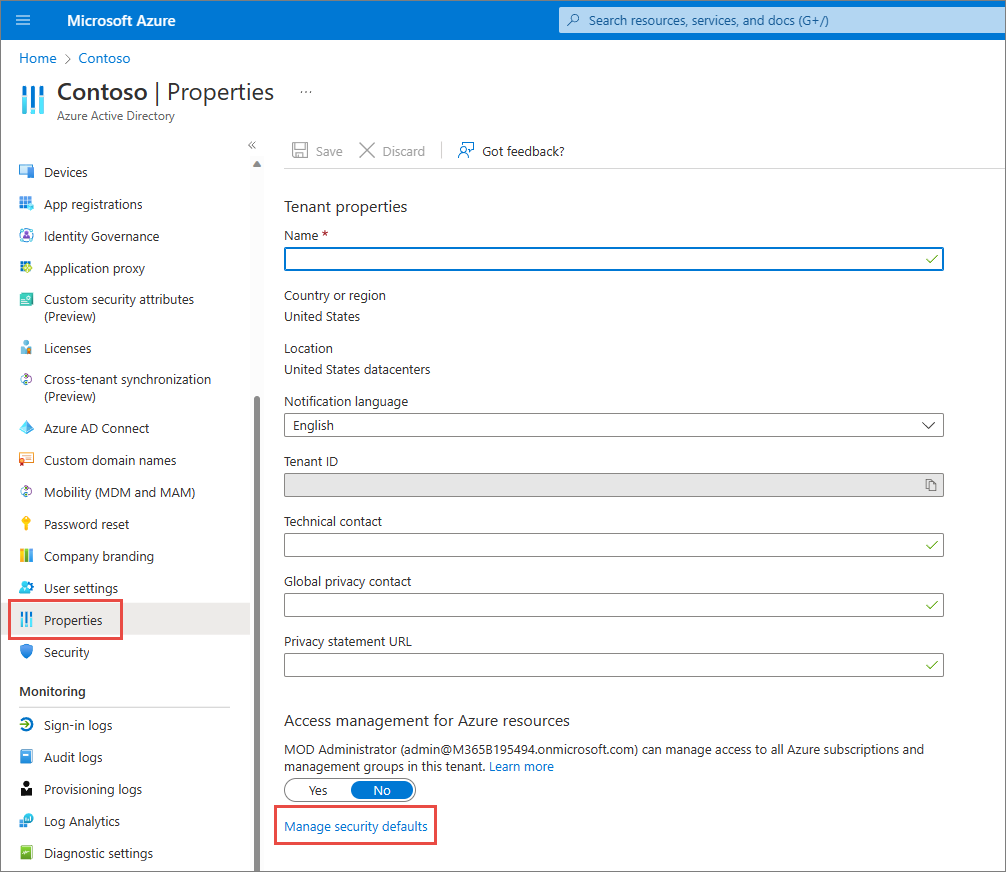Click the App registrations icon

point(26,203)
